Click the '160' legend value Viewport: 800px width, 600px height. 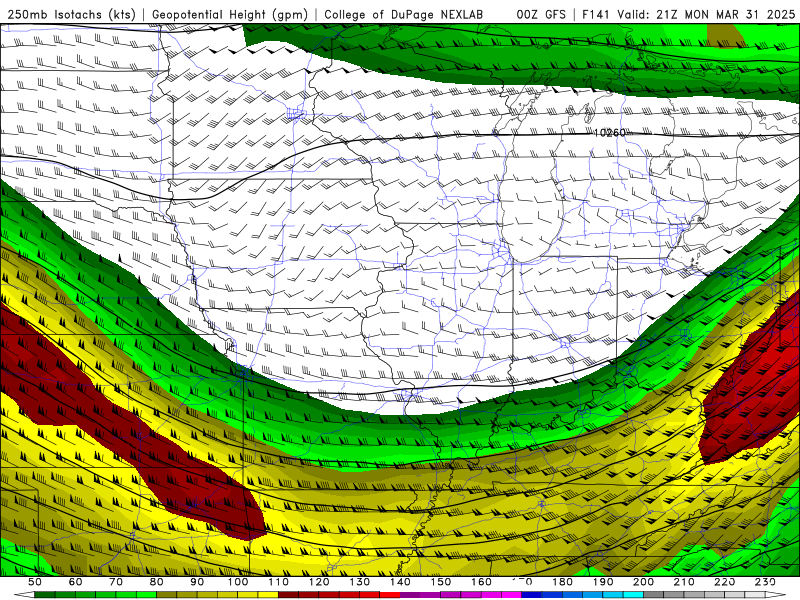pyautogui.click(x=481, y=582)
